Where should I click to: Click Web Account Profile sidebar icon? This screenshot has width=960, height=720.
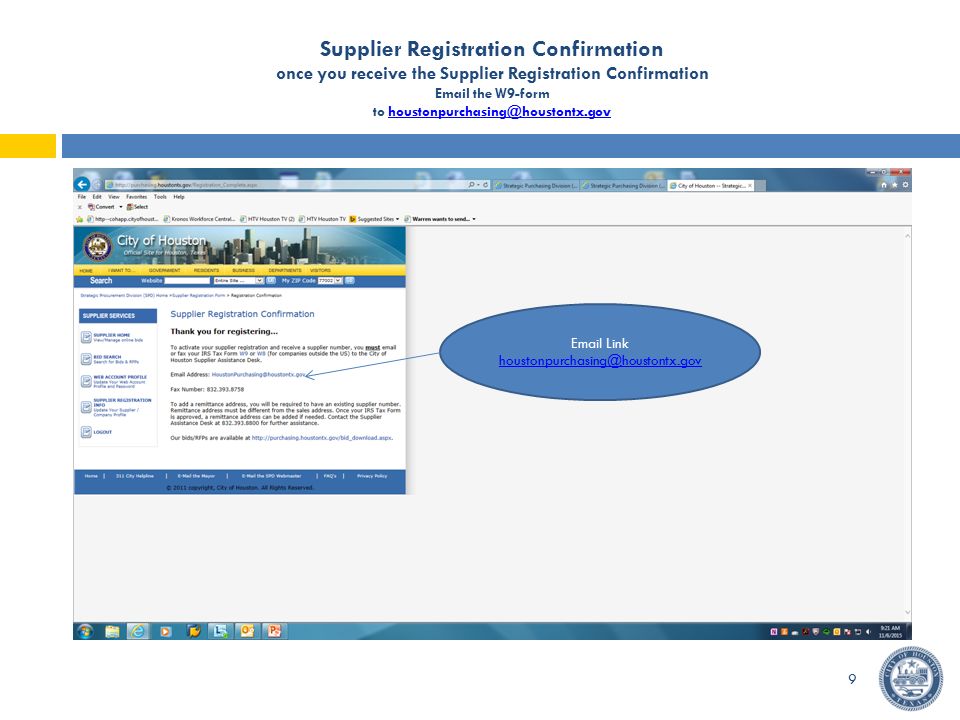[x=86, y=381]
